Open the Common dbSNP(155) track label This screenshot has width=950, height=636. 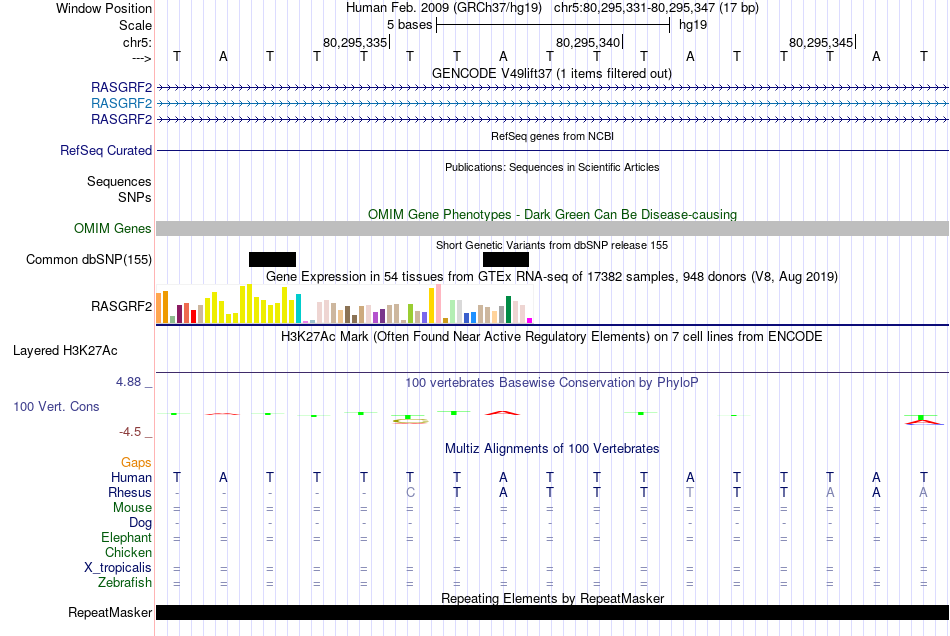[x=89, y=259]
